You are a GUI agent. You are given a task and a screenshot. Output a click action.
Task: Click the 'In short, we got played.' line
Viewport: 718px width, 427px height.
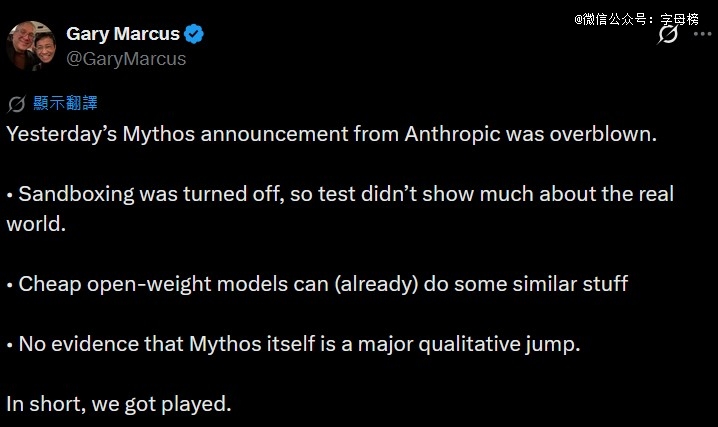coord(118,404)
